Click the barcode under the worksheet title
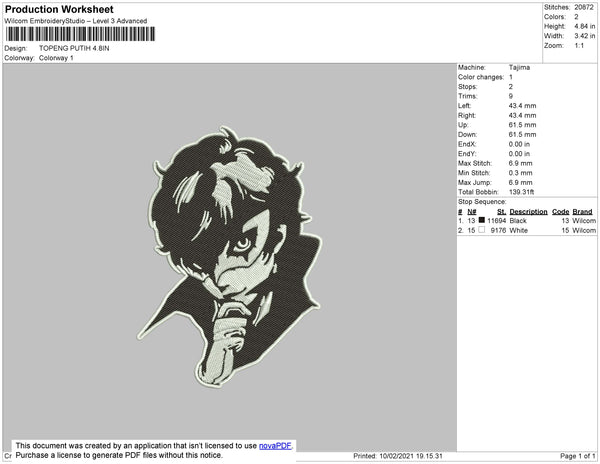Viewport: 600px width, 464px height. [x=80, y=34]
